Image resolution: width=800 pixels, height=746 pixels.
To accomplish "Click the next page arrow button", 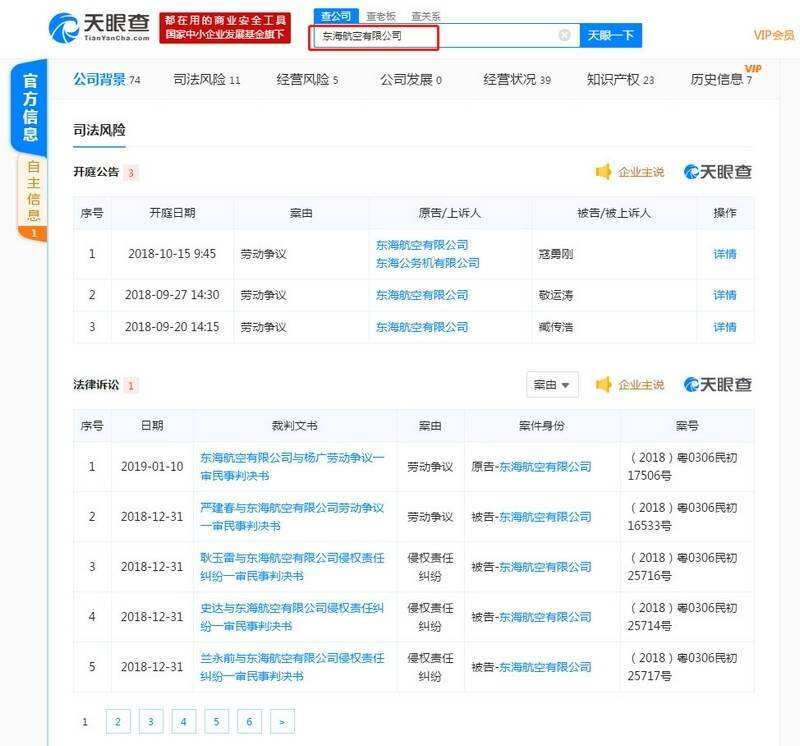I will (x=282, y=722).
